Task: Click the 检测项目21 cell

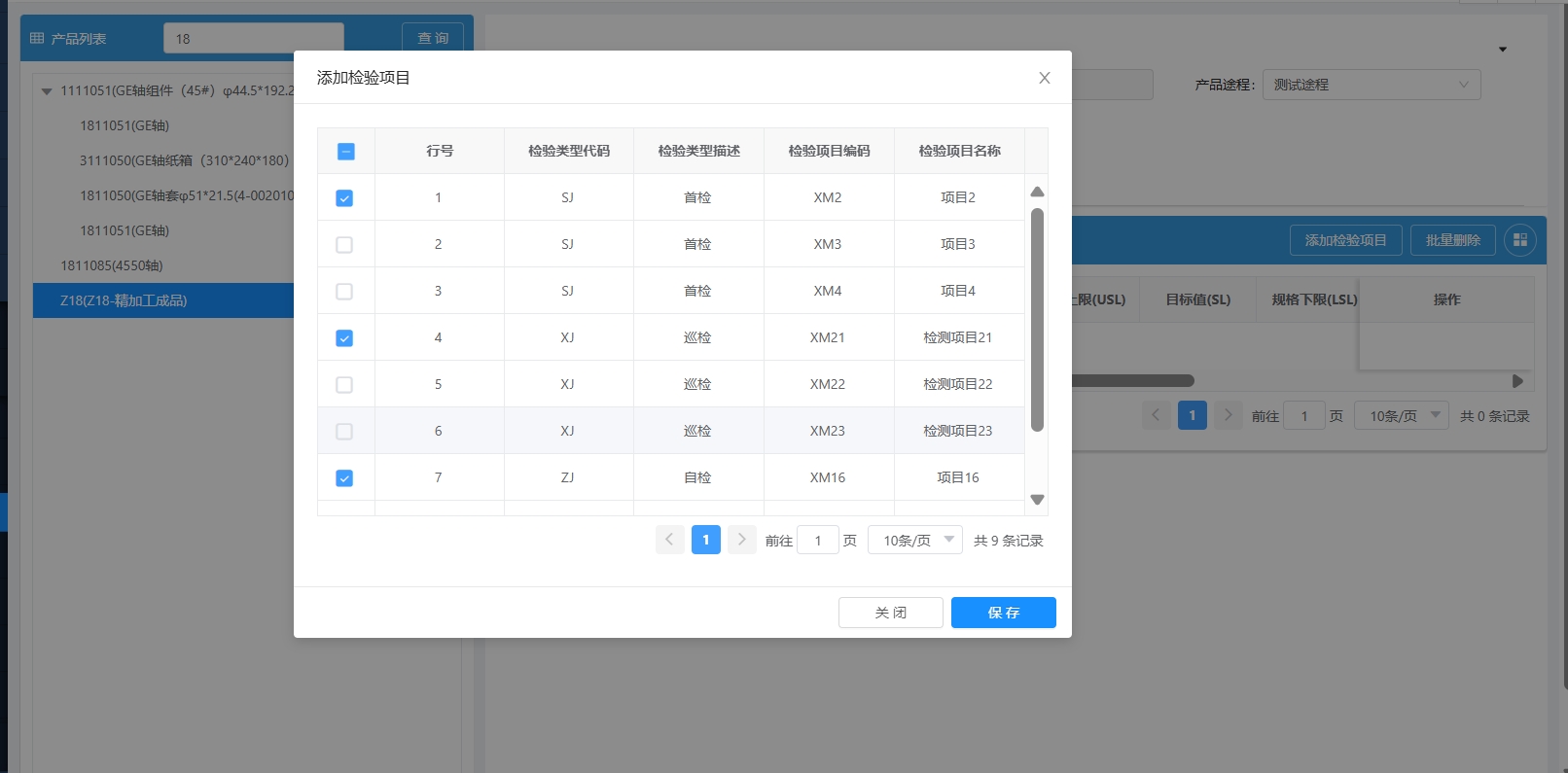Action: [958, 337]
